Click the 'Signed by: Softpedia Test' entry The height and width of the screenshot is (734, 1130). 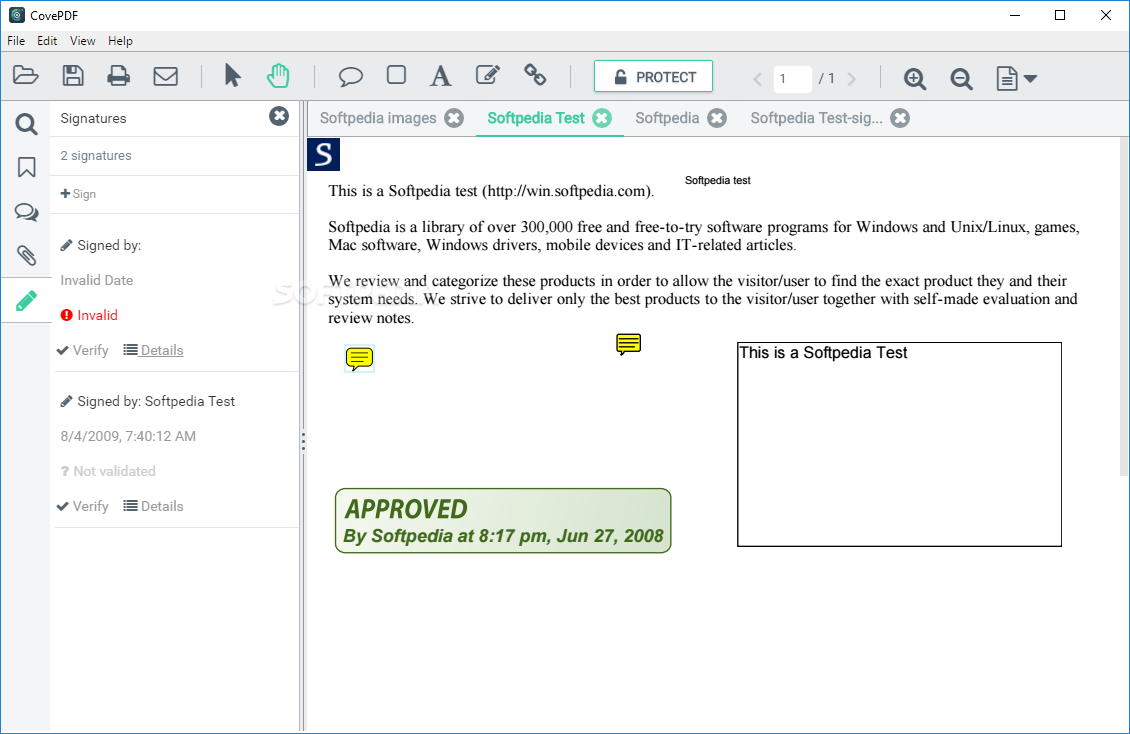pos(148,401)
